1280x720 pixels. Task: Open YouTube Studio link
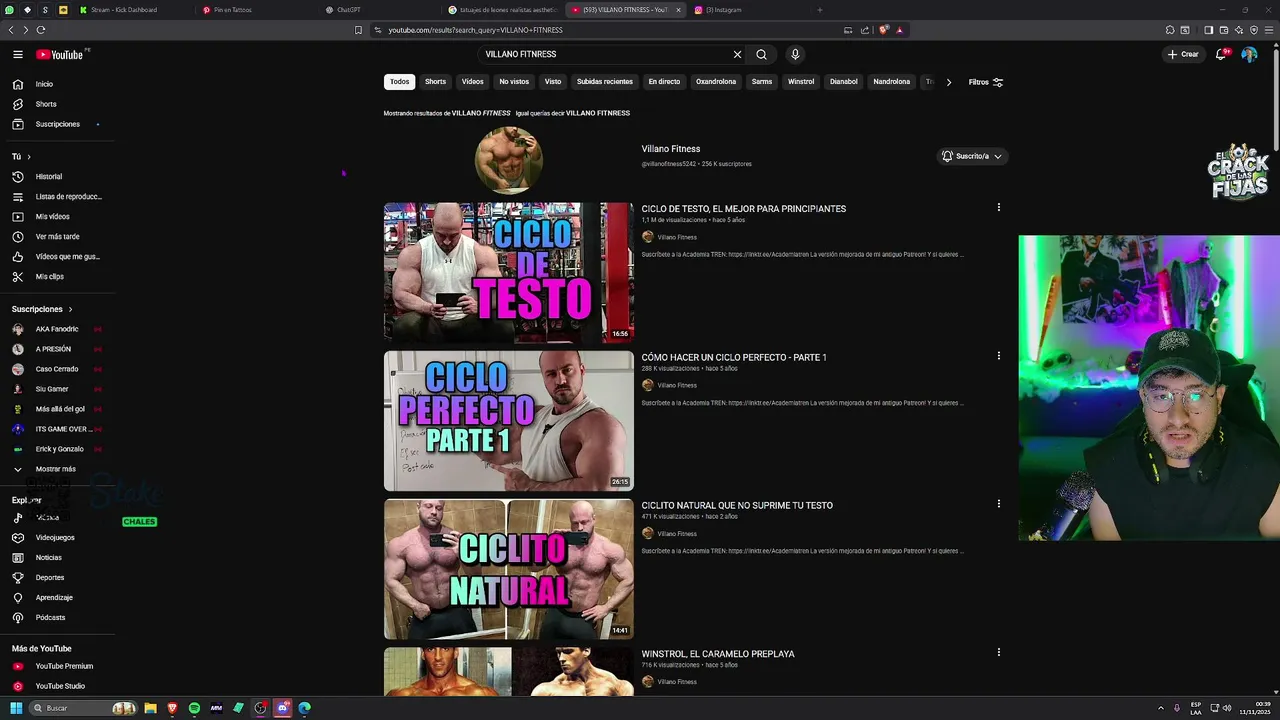click(x=58, y=686)
